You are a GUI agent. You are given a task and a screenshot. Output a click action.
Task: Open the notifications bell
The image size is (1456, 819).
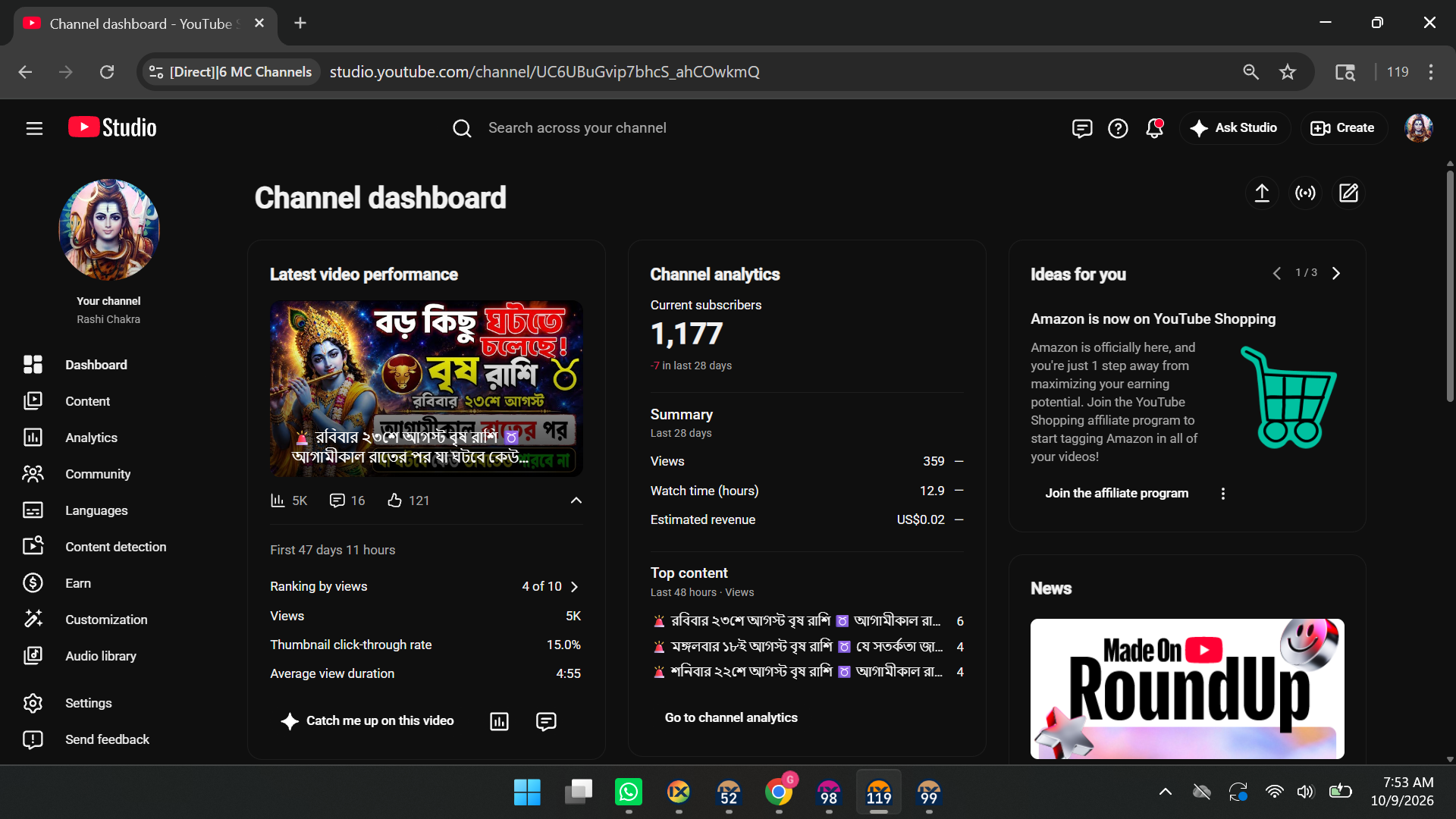click(x=1154, y=128)
